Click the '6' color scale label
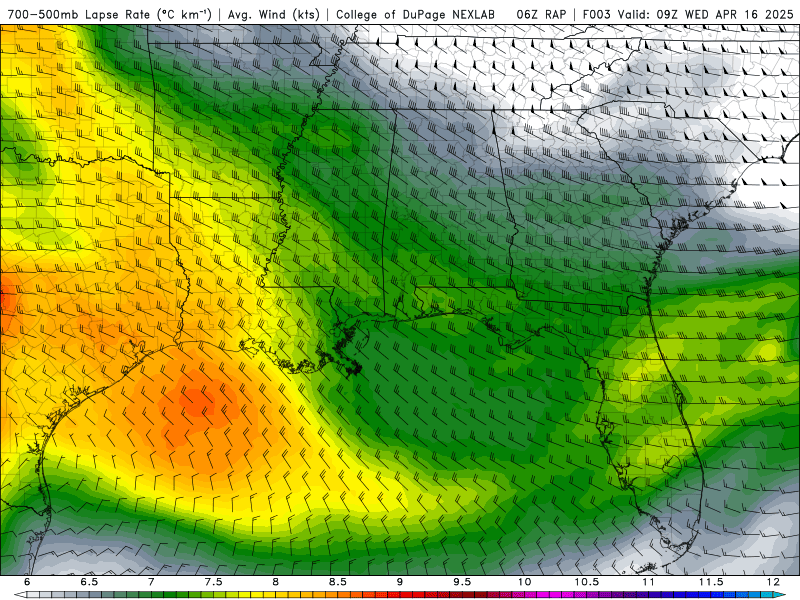This screenshot has width=800, height=600. pyautogui.click(x=27, y=582)
